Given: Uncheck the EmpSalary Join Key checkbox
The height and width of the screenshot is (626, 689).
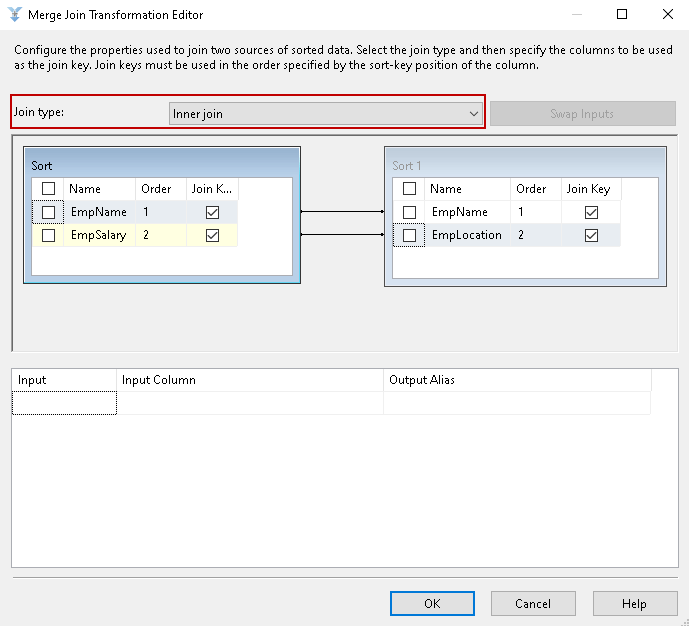Looking at the screenshot, I should click(212, 235).
